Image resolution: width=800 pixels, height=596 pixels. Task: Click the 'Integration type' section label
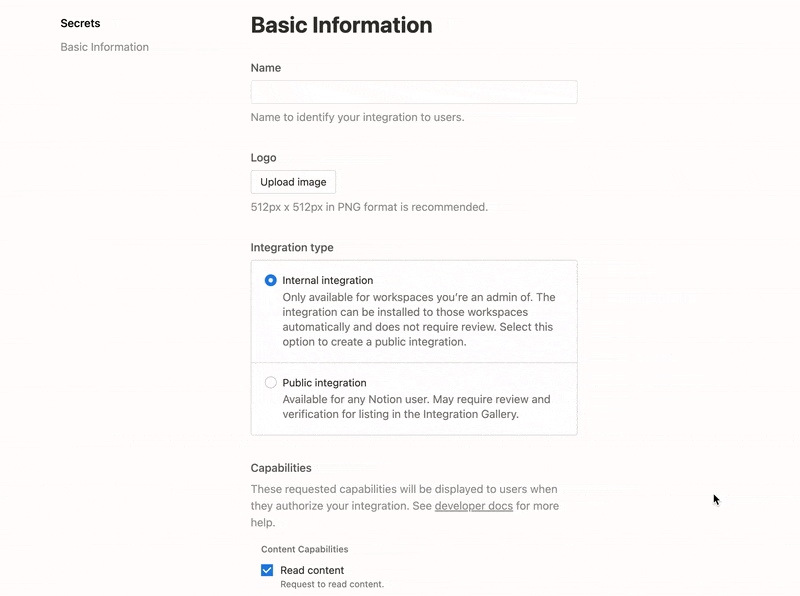pyautogui.click(x=292, y=247)
